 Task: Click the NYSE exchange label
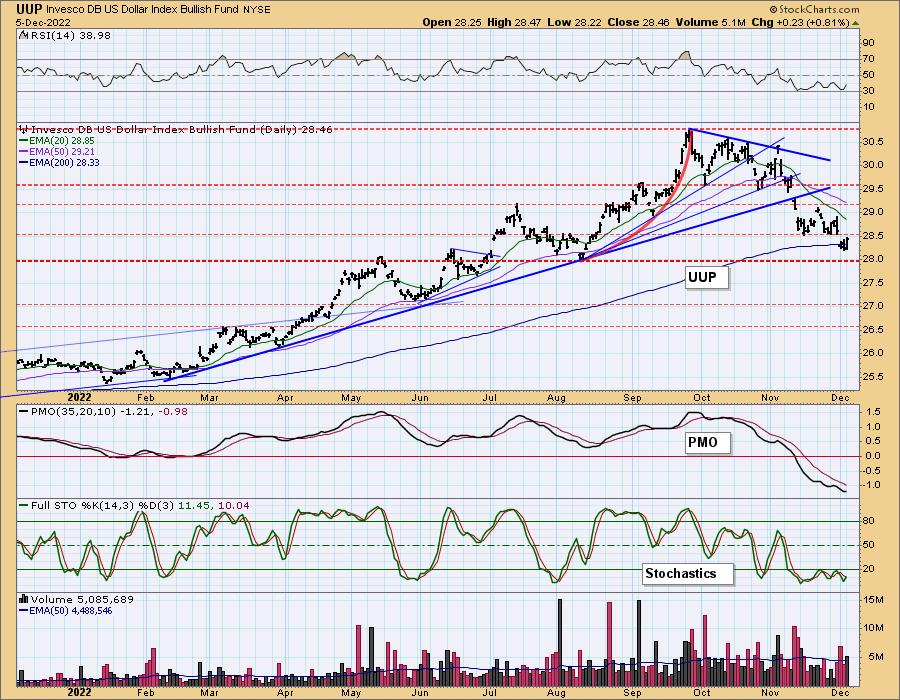coord(257,10)
